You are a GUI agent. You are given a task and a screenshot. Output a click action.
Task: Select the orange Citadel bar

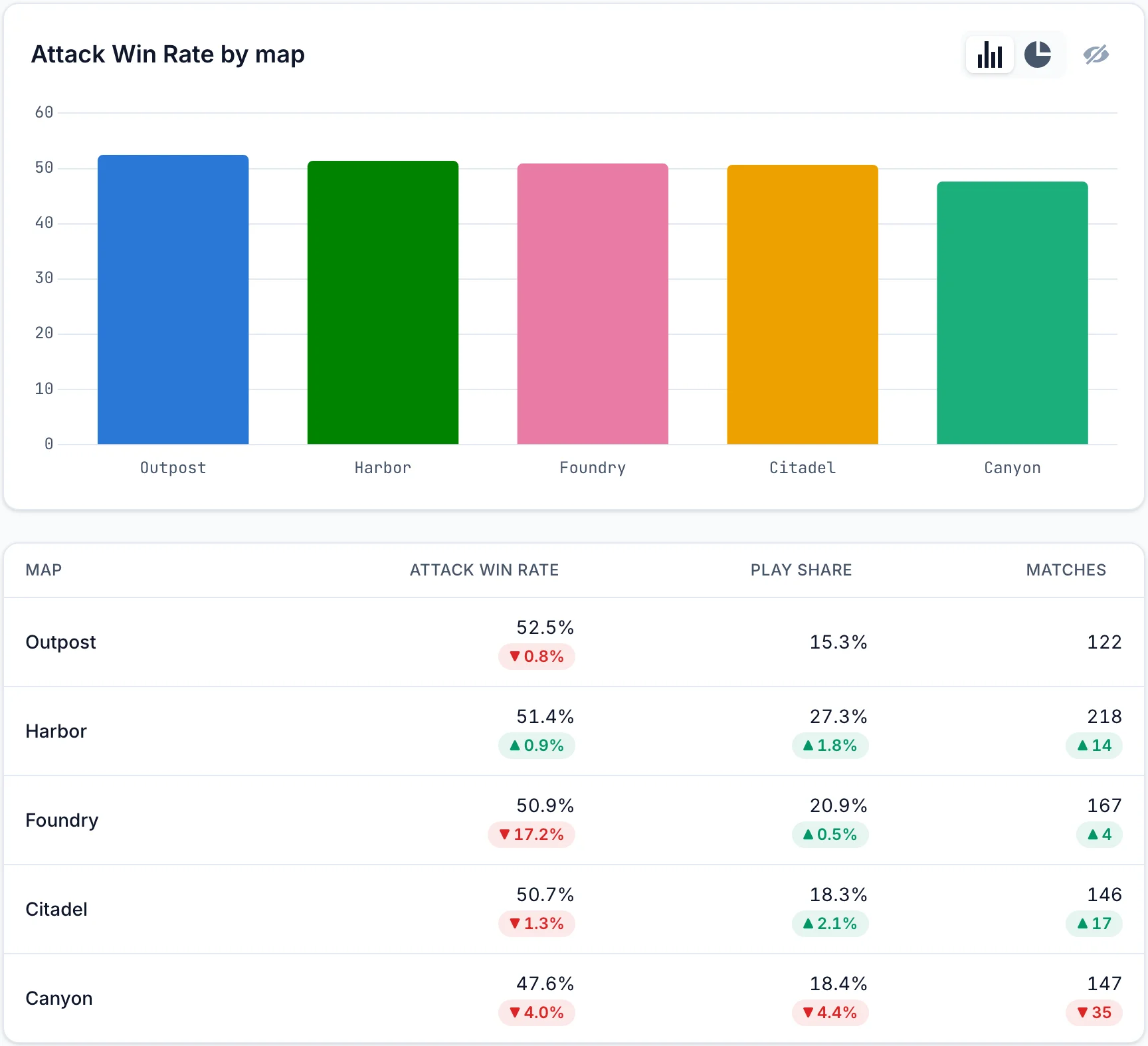[803, 304]
